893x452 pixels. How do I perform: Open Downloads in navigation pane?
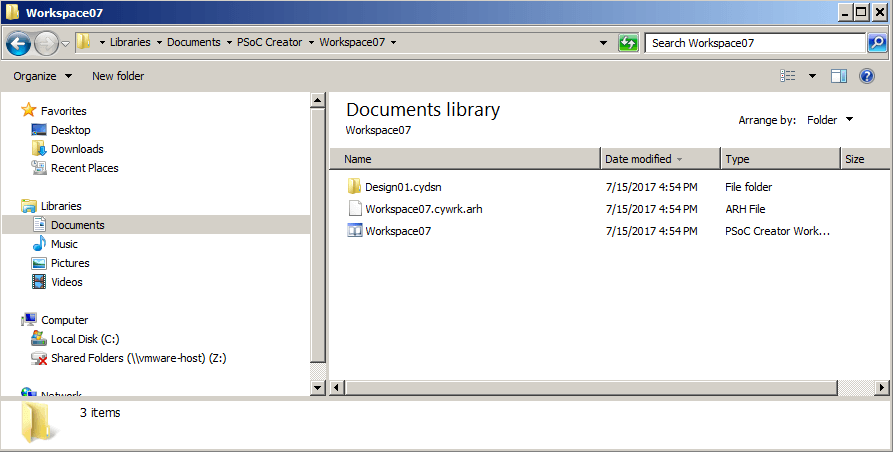coord(77,149)
